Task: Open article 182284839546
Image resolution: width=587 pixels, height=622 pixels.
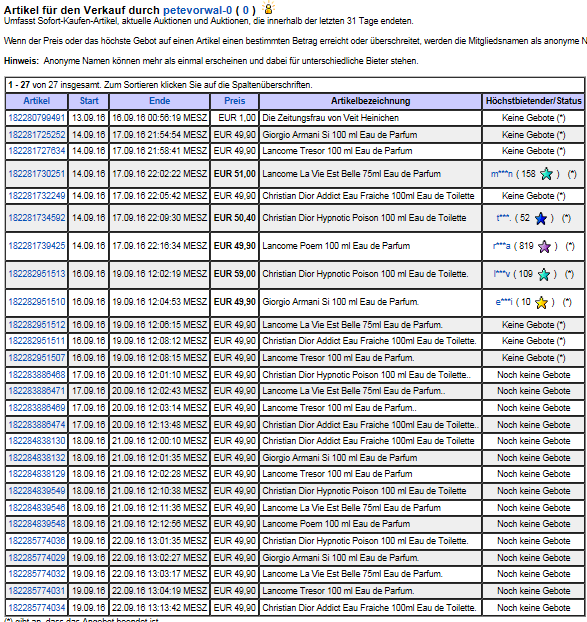Action: point(36,508)
